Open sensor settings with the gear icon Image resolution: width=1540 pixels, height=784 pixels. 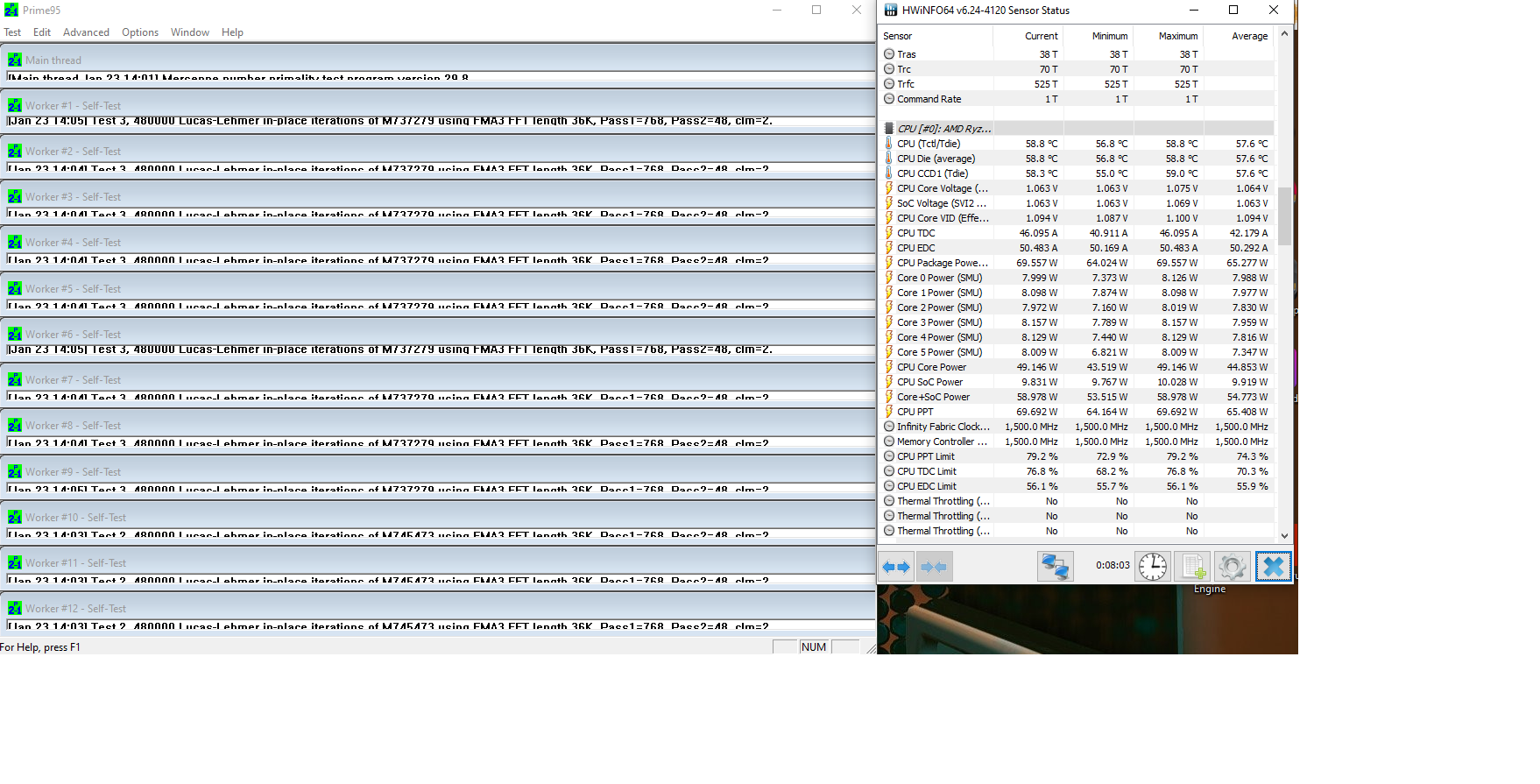(1232, 567)
